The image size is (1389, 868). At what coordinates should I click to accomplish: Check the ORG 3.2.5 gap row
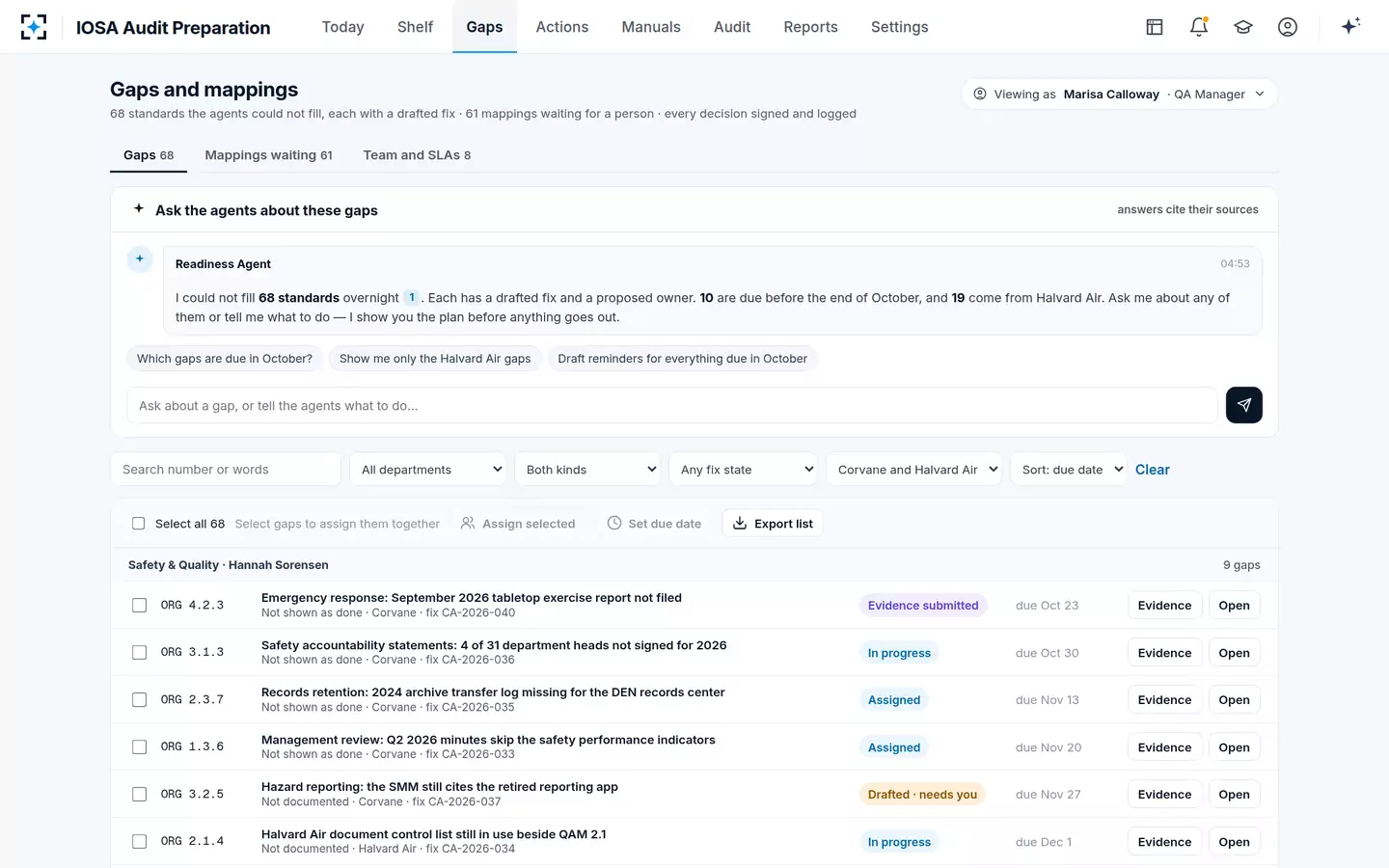click(x=139, y=795)
